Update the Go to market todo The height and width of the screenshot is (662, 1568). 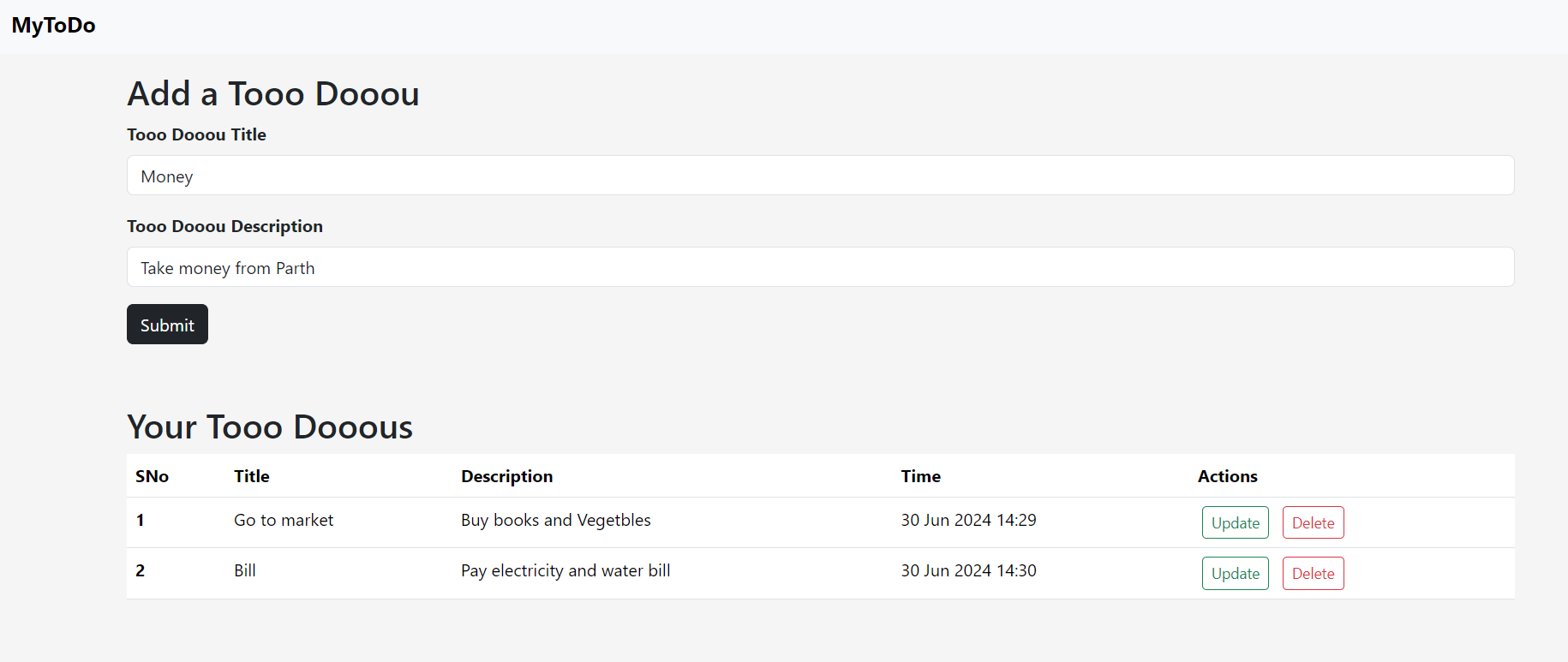[1235, 522]
